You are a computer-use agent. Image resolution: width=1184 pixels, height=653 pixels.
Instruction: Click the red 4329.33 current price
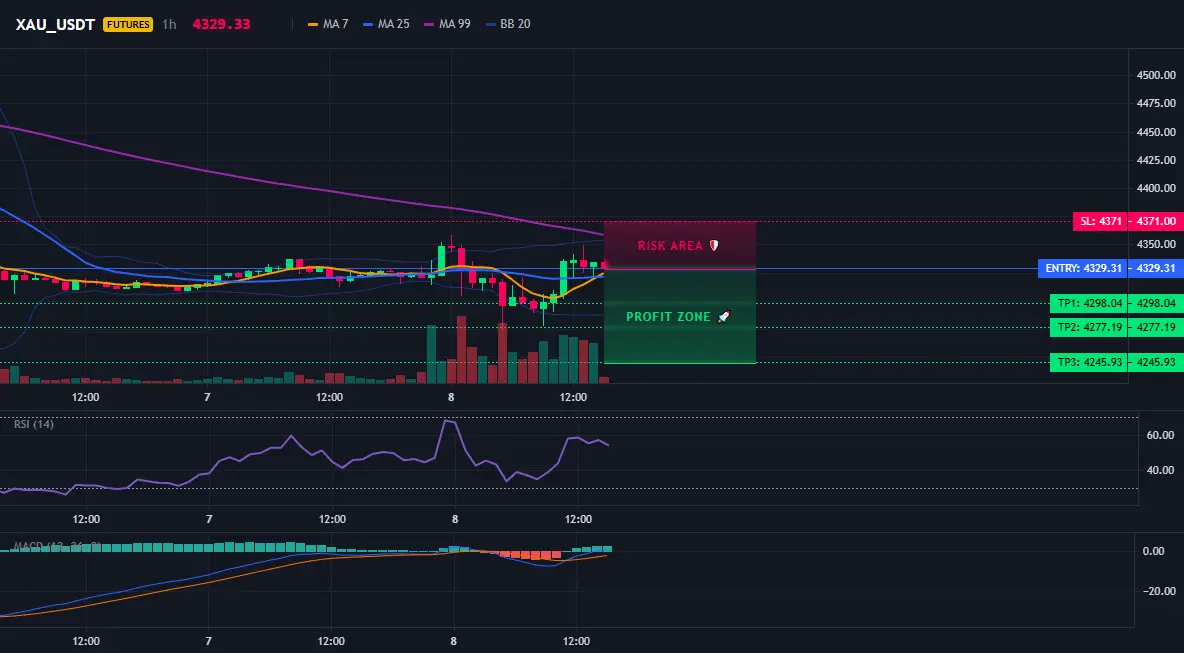point(221,24)
